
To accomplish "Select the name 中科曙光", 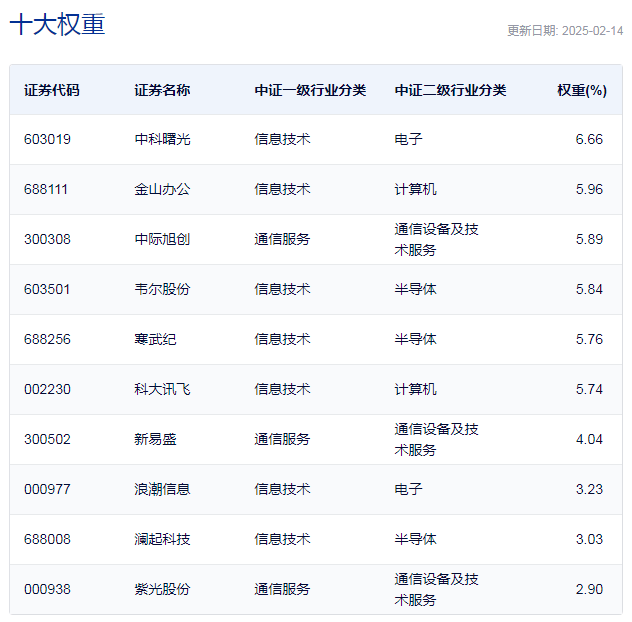I will (162, 139).
